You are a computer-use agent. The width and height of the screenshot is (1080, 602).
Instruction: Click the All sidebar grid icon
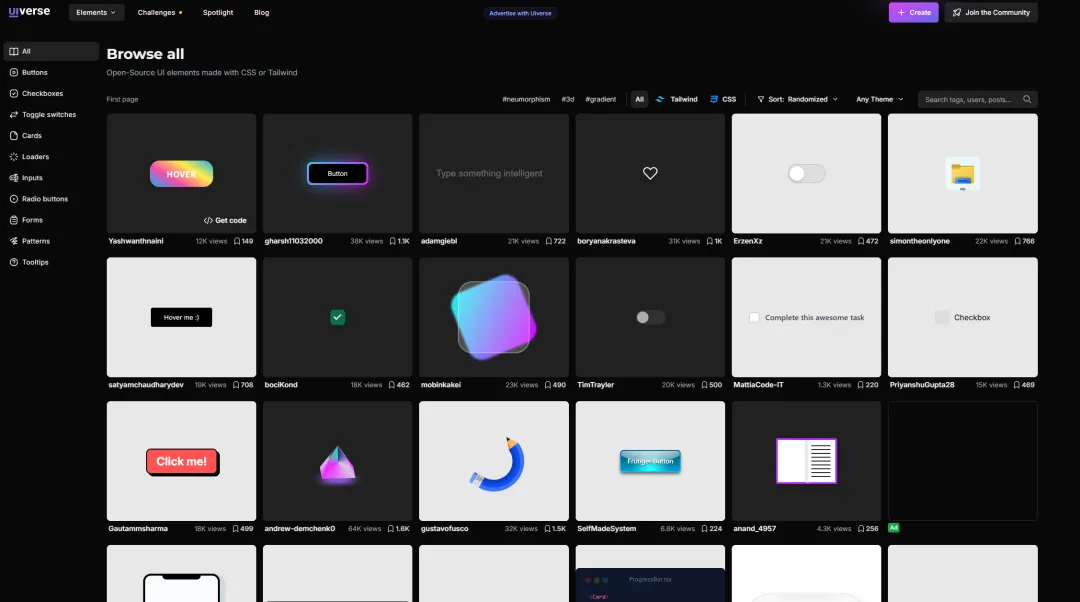[x=14, y=52]
